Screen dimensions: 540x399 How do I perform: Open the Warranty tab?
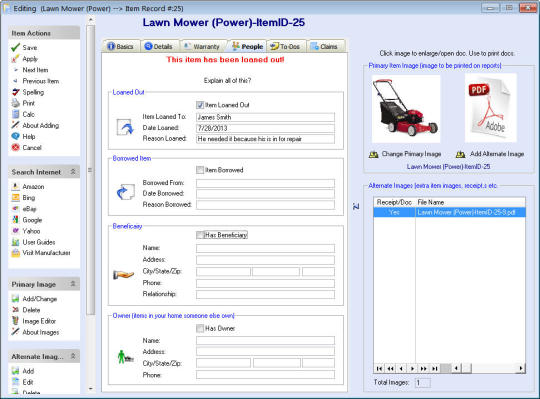coord(202,46)
